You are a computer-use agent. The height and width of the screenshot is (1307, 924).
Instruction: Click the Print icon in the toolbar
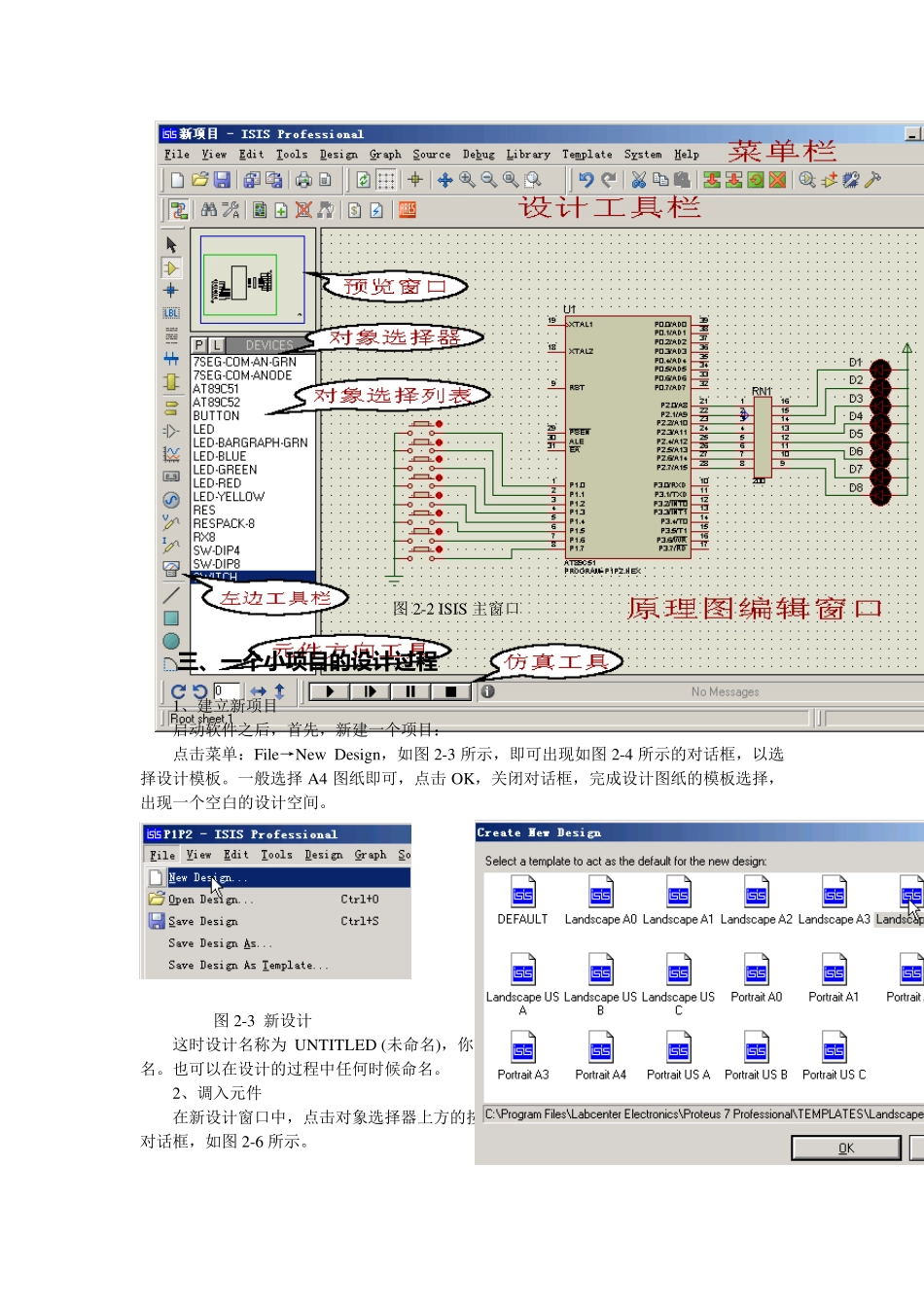(303, 180)
